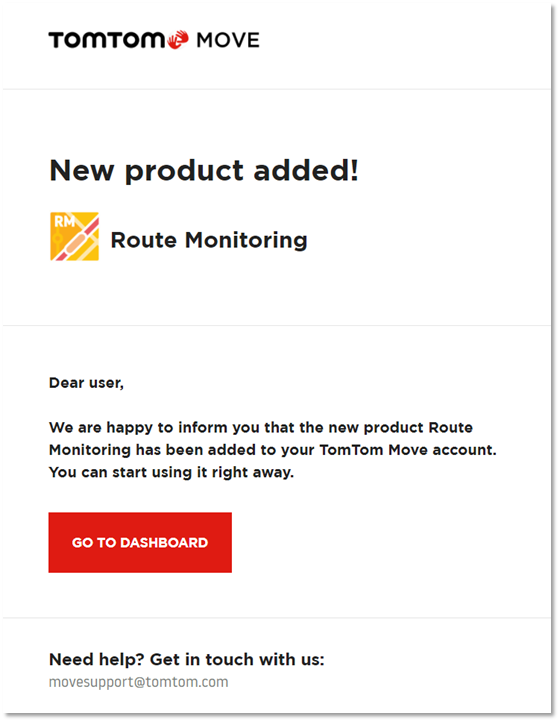The image size is (560, 722).
Task: Click the line mentioning TomTom Move account
Action: coord(273,450)
